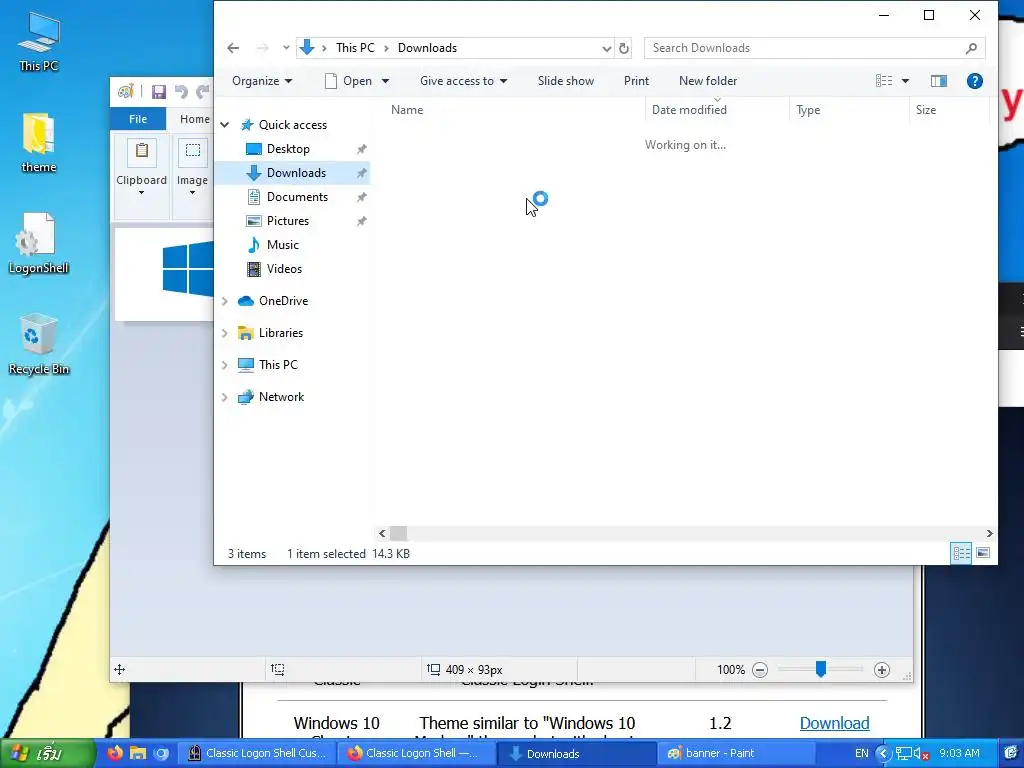Viewport: 1024px width, 768px height.
Task: Show hidden tray icons arrow
Action: [x=883, y=754]
